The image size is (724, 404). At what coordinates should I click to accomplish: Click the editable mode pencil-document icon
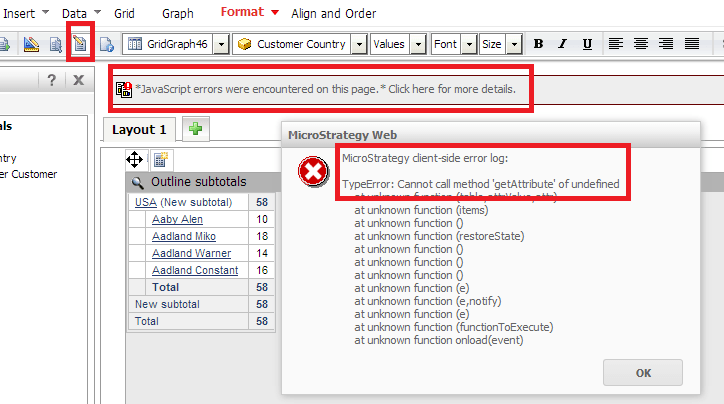(x=80, y=44)
